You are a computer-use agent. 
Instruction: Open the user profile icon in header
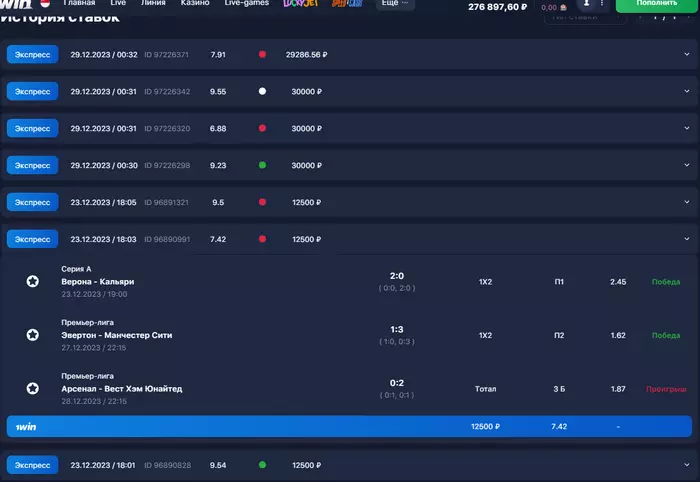coord(586,3)
